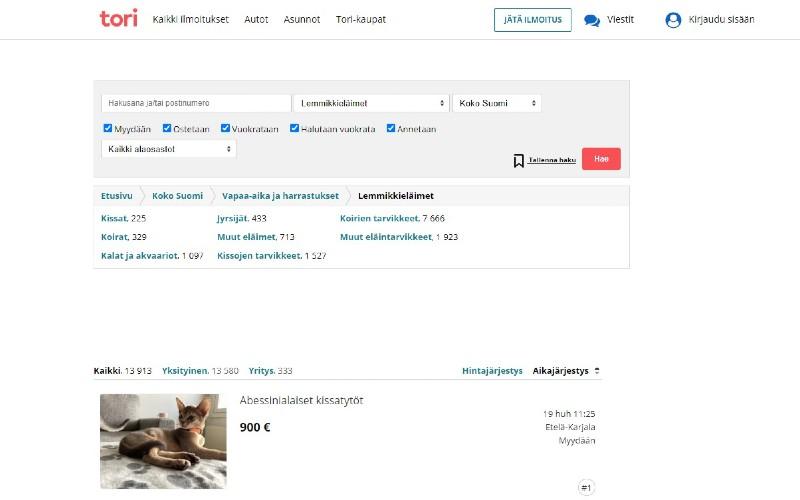Screen dimensions: 800x500
Task: Click the user profile icon
Action: (673, 20)
